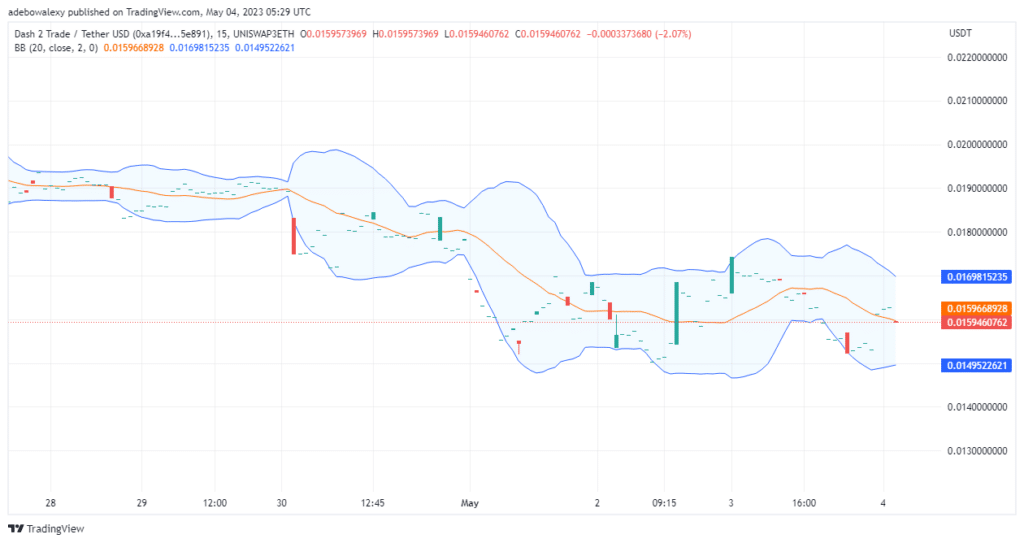Click the 12:45 time label on axis
Image resolution: width=1024 pixels, height=543 pixels.
click(373, 503)
